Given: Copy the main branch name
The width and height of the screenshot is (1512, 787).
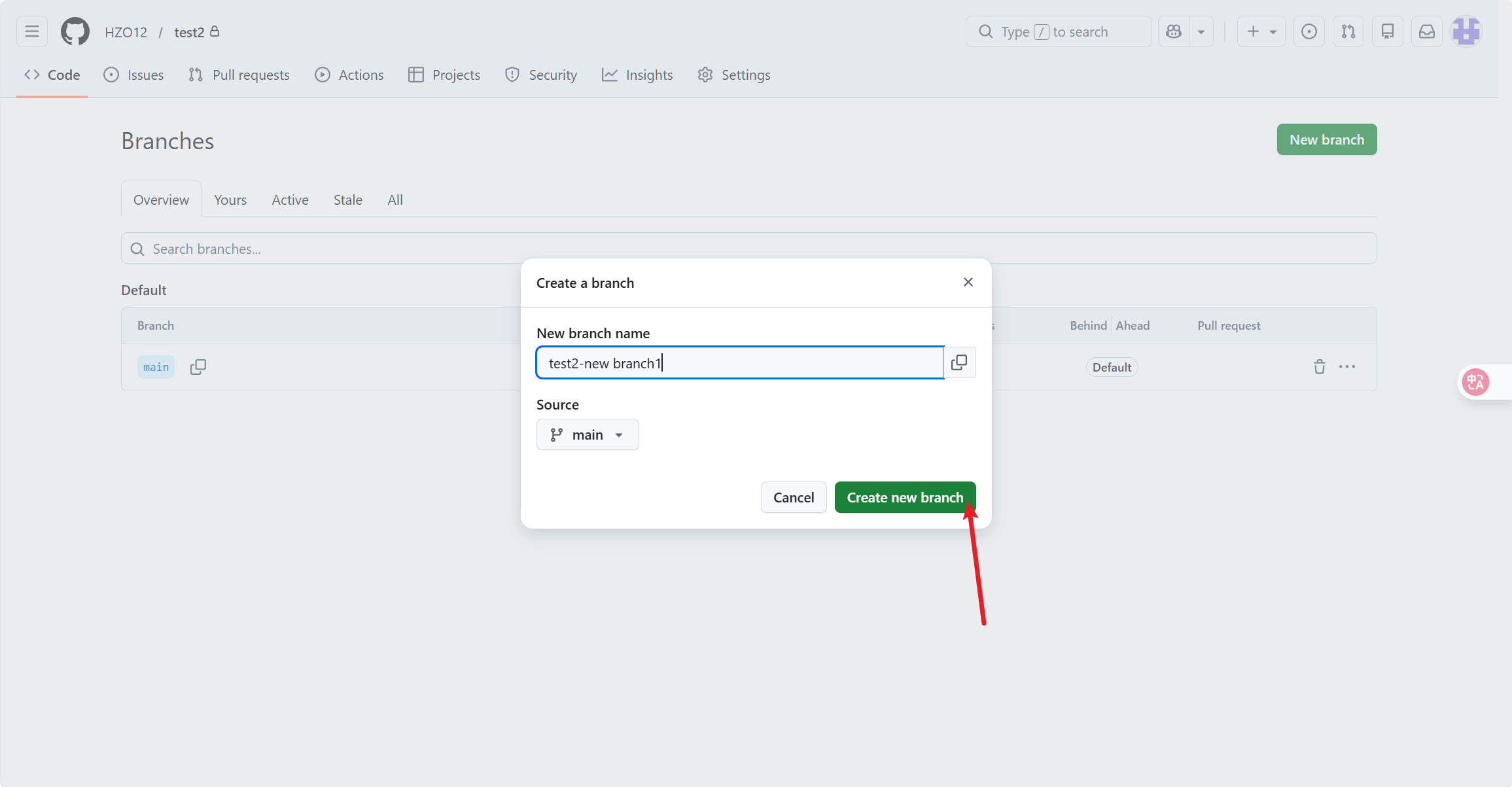Looking at the screenshot, I should [198, 367].
